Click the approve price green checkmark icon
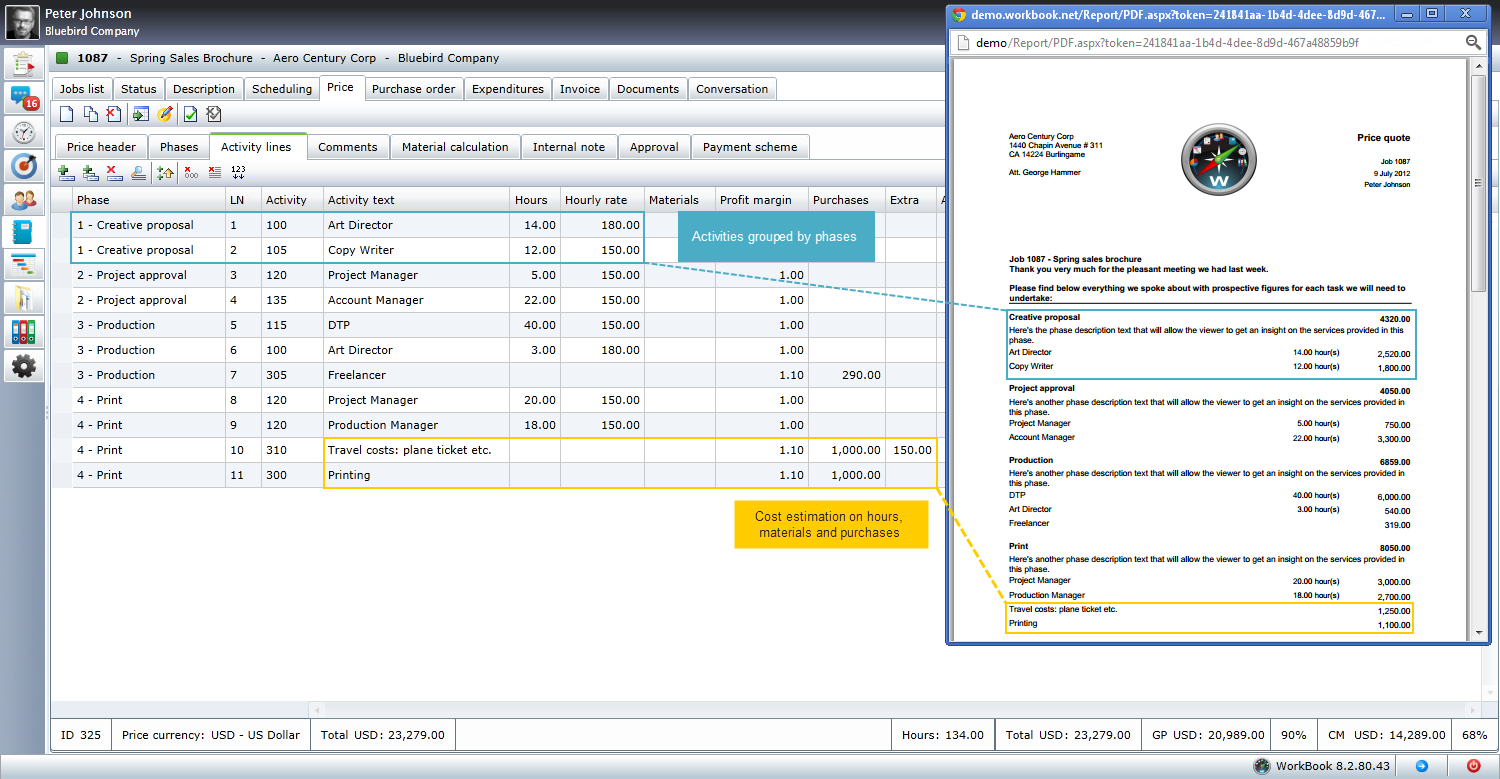Image resolution: width=1500 pixels, height=779 pixels. coord(190,114)
